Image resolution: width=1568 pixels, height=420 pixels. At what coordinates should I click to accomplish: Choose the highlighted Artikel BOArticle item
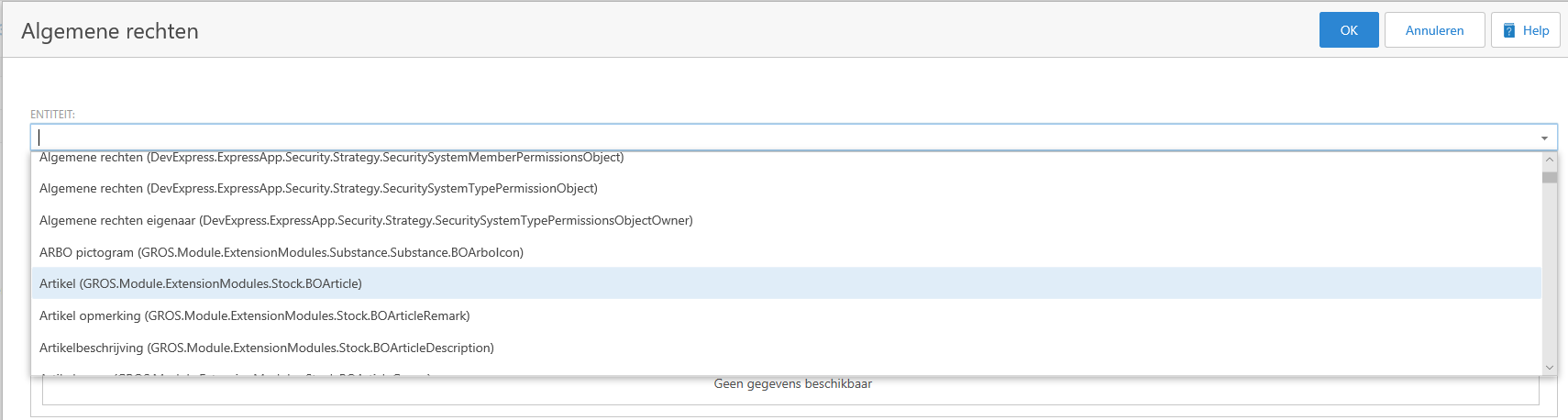200,284
